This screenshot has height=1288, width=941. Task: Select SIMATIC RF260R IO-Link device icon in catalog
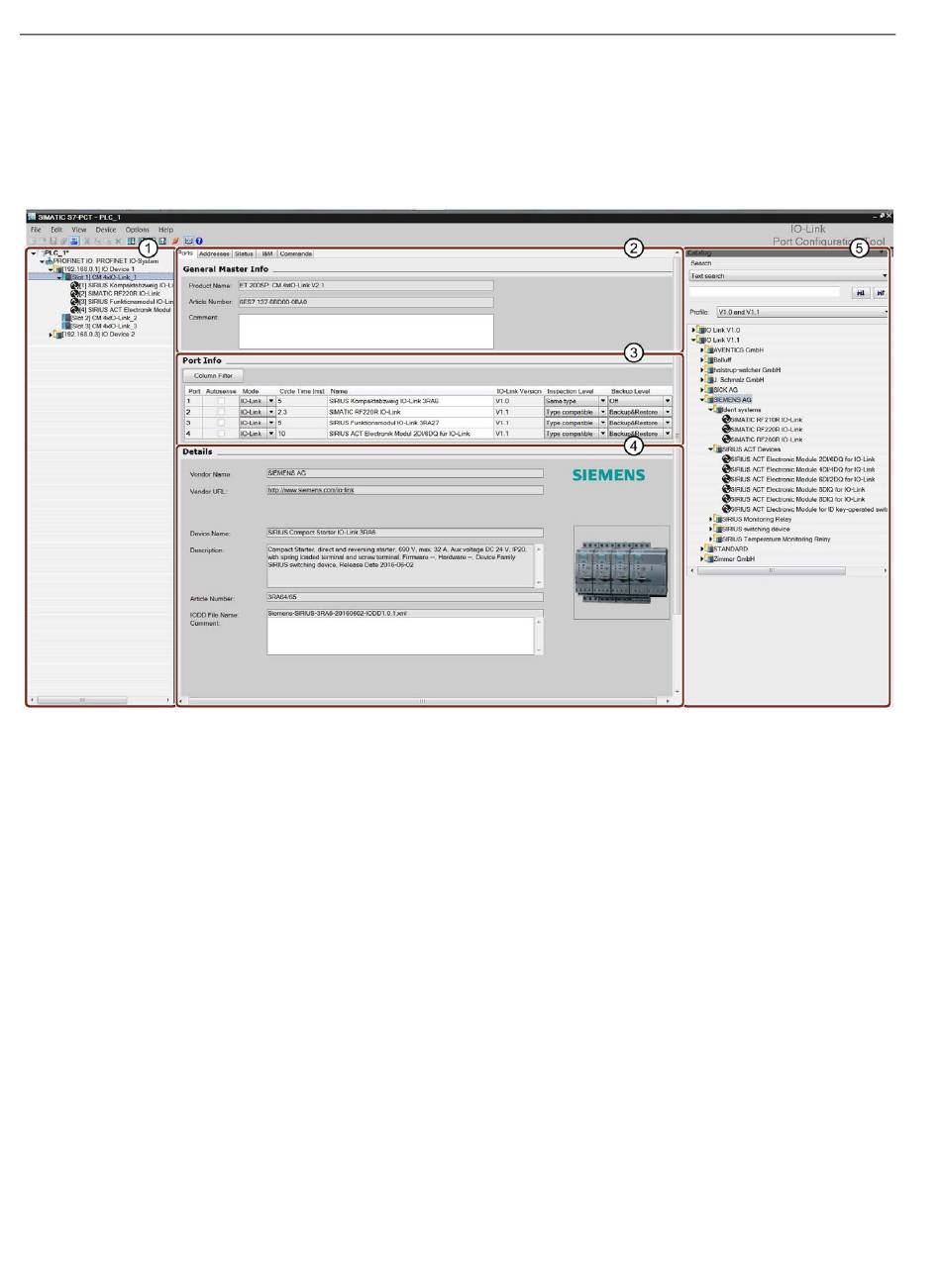pos(726,440)
